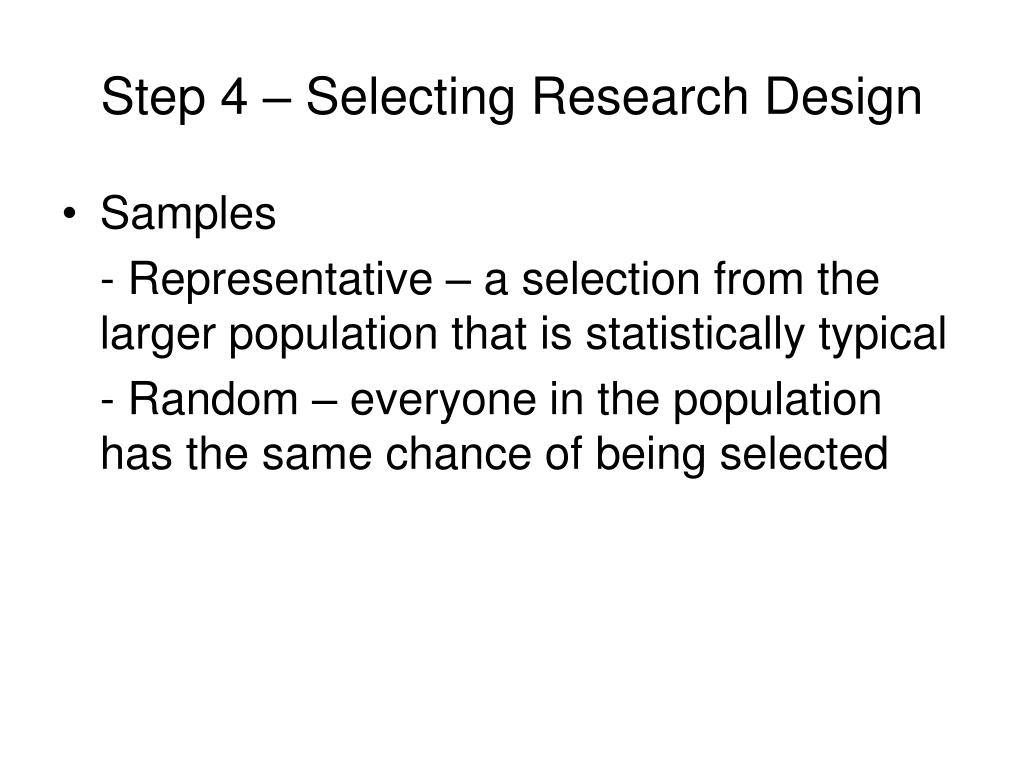Click the slide title 'Step 4 – Selecting Research Design'

coord(511,98)
